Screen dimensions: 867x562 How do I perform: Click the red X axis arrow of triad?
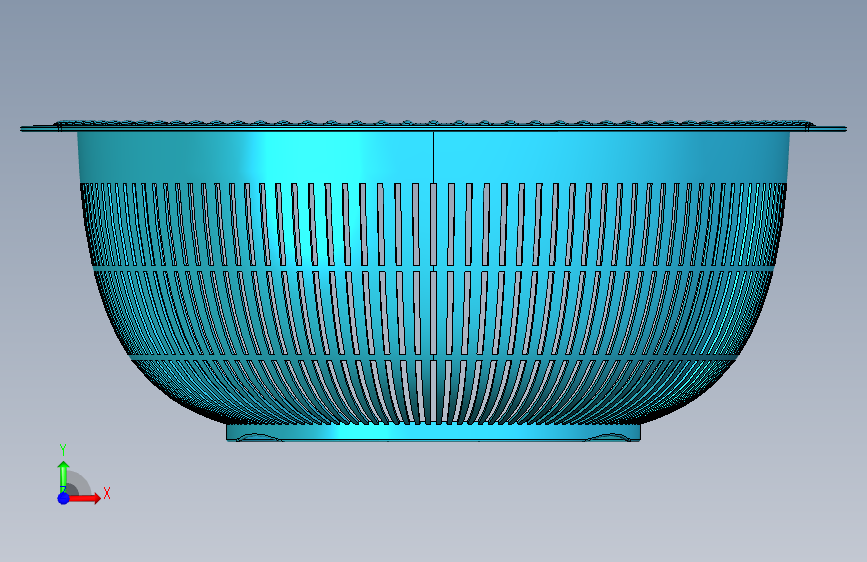(x=85, y=498)
